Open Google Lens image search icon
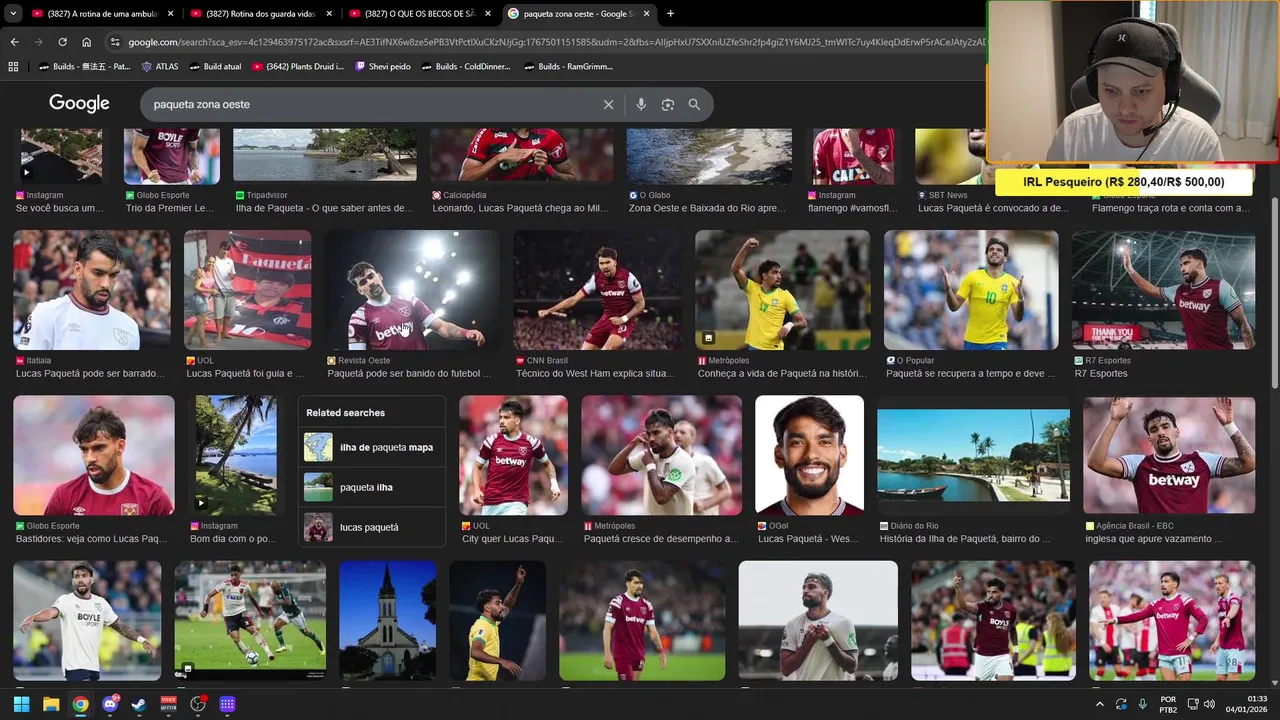This screenshot has width=1280, height=720. 667,104
